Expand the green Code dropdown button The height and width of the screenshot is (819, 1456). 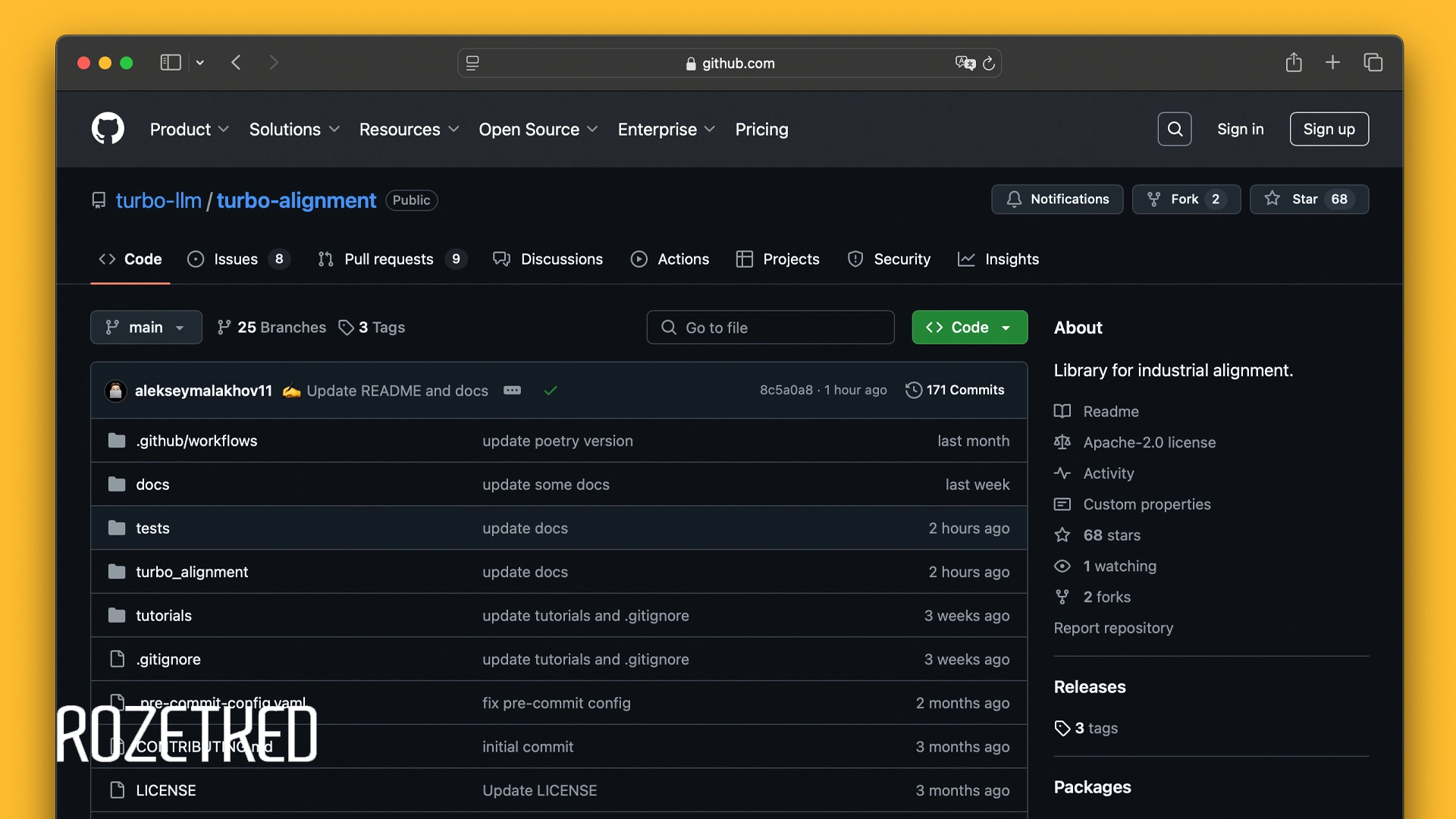[969, 328]
